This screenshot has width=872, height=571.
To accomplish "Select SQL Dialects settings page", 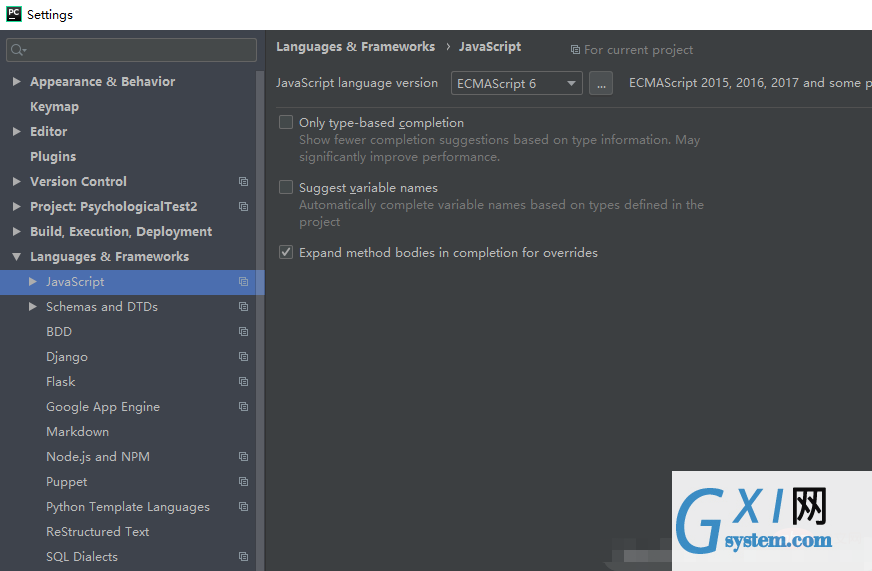I will point(82,557).
